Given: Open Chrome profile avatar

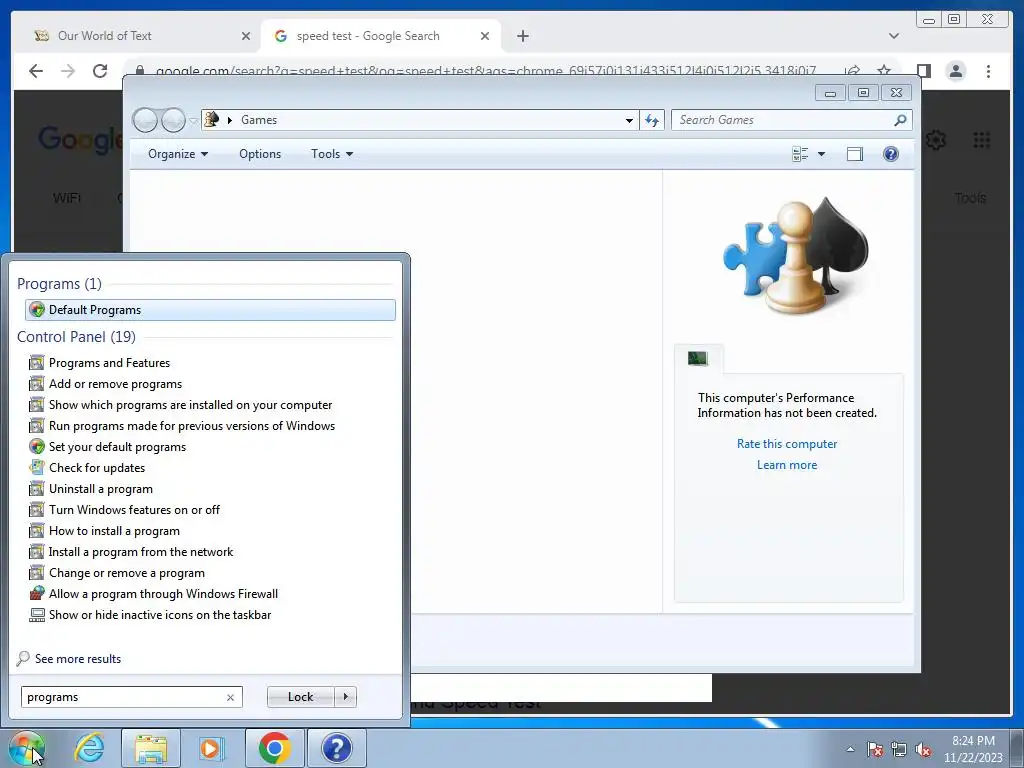Looking at the screenshot, I should pyautogui.click(x=955, y=71).
